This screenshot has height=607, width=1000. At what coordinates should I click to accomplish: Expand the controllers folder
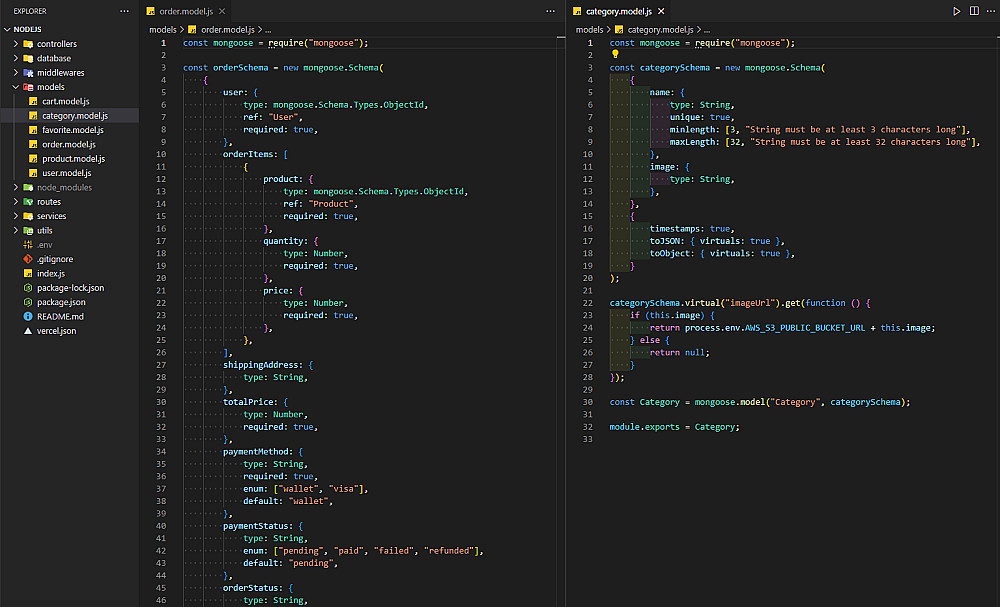pos(56,44)
